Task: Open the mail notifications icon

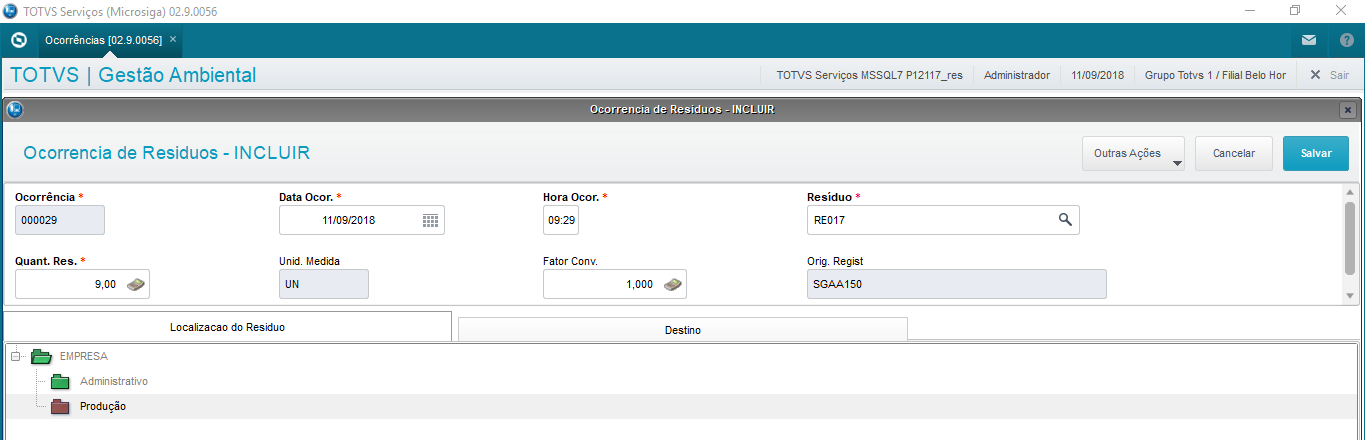Action: click(1309, 41)
